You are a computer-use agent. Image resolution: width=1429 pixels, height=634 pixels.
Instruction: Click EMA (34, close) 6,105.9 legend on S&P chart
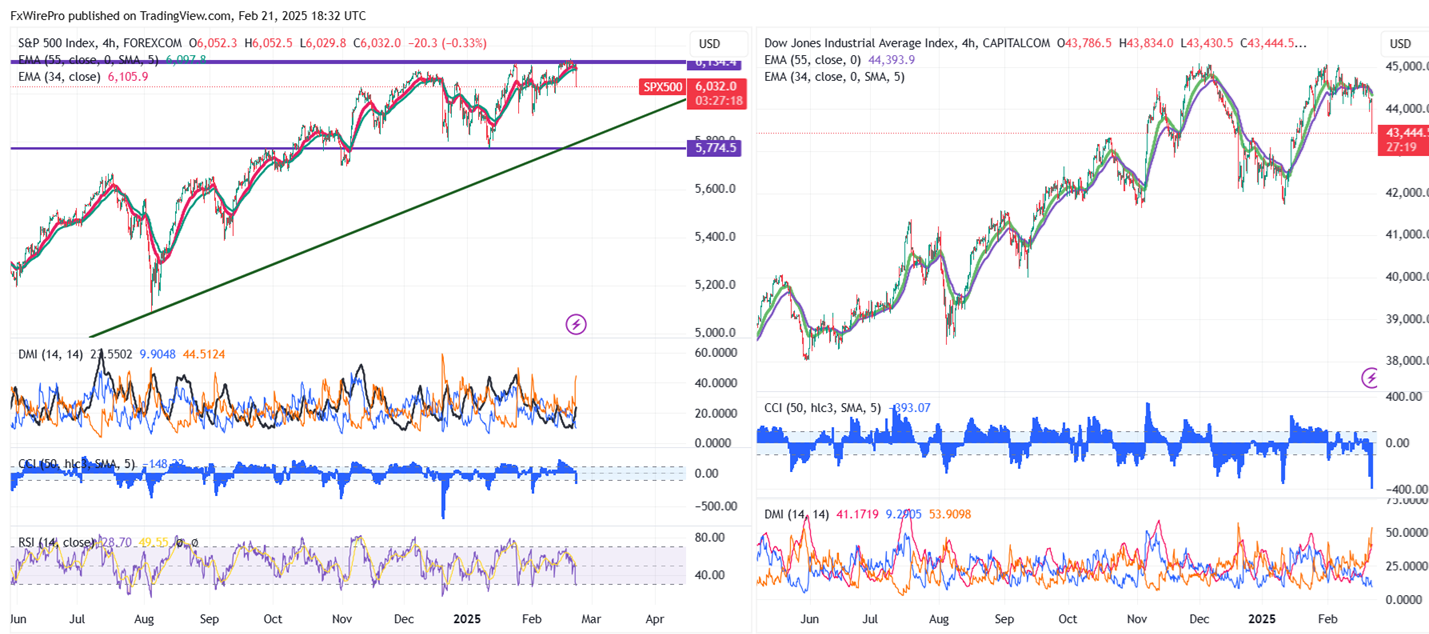coord(83,76)
